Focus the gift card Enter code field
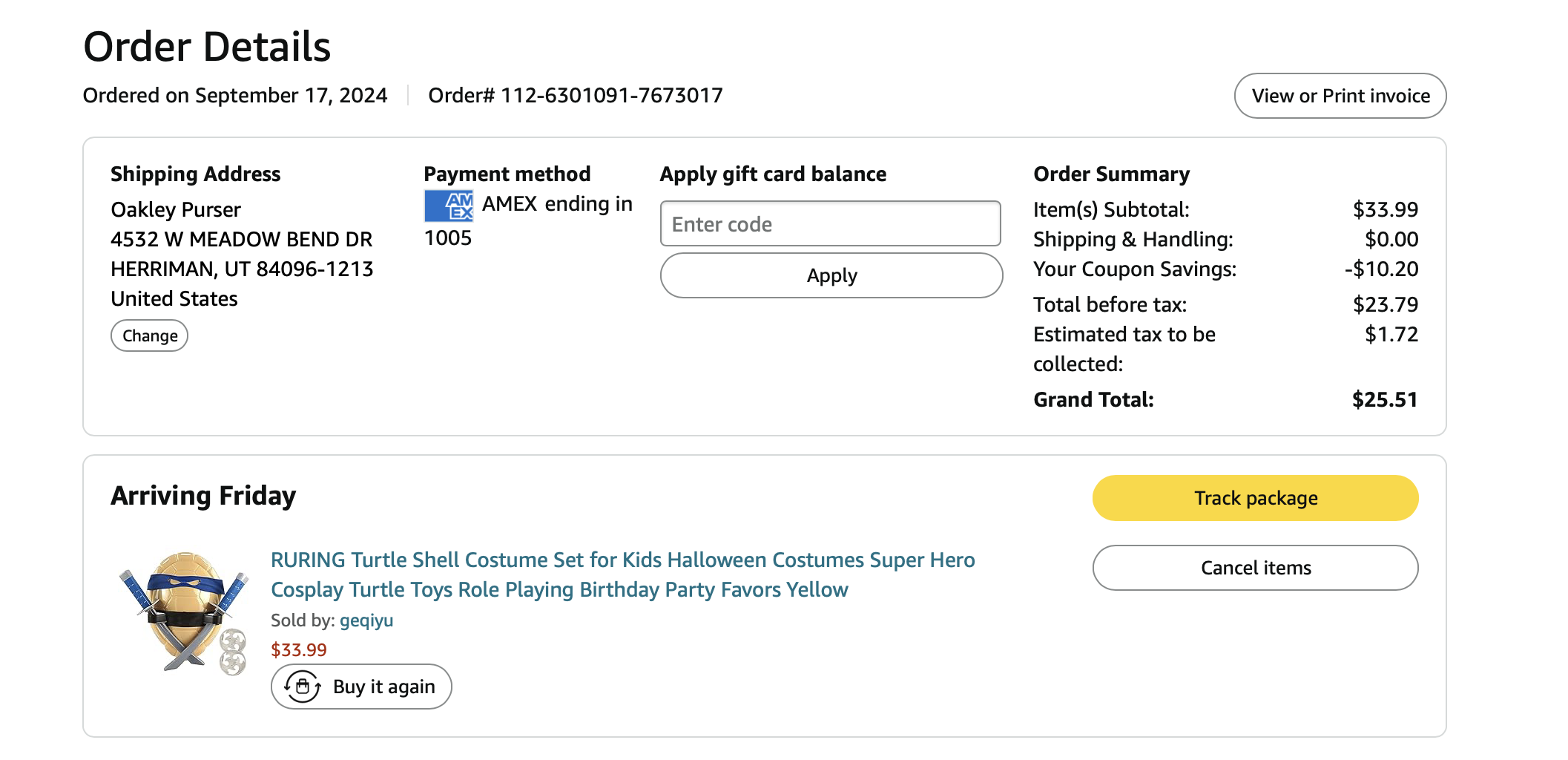1568x760 pixels. [x=830, y=223]
